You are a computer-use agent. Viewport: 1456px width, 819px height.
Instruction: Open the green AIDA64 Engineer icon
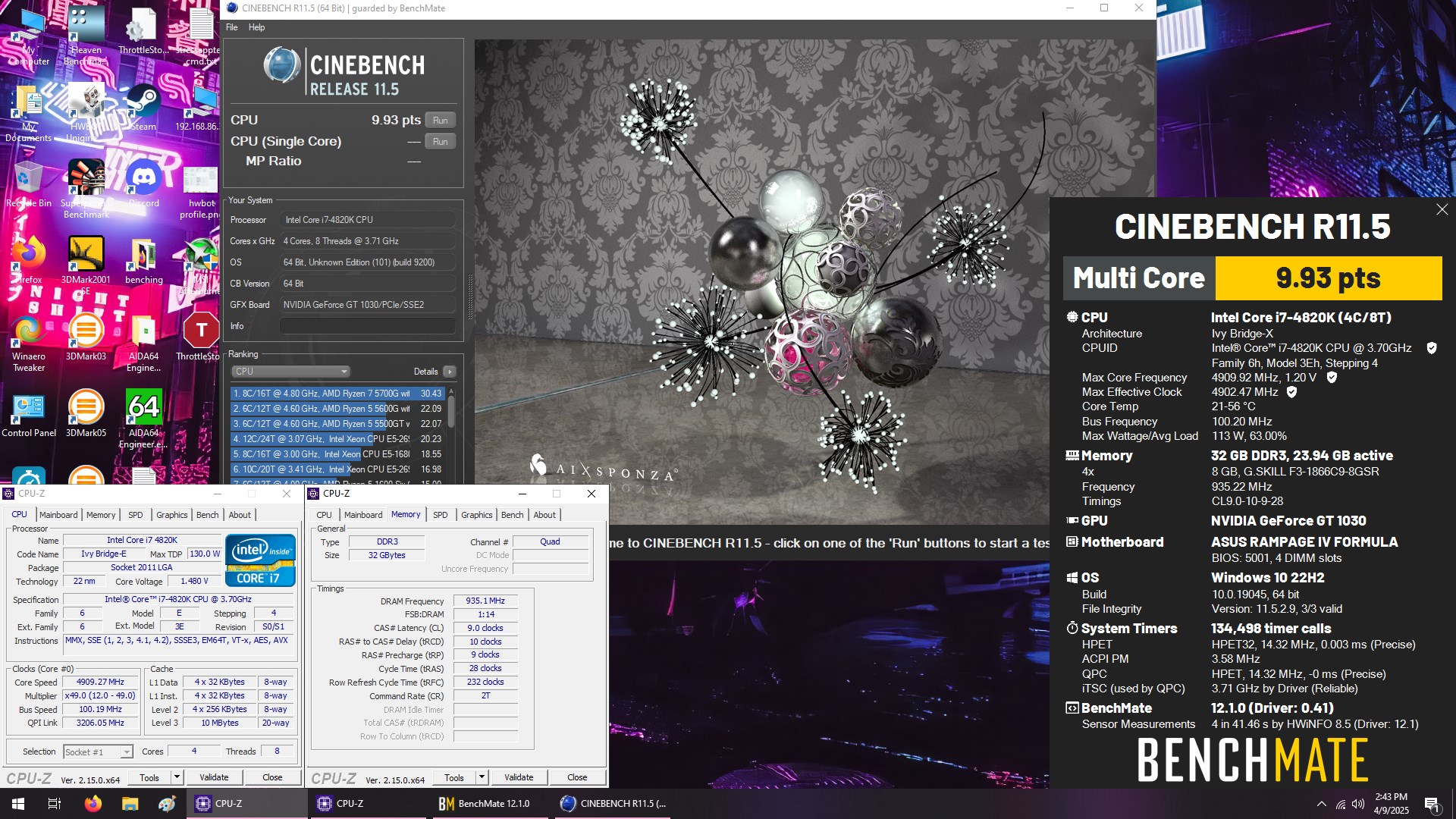click(143, 419)
